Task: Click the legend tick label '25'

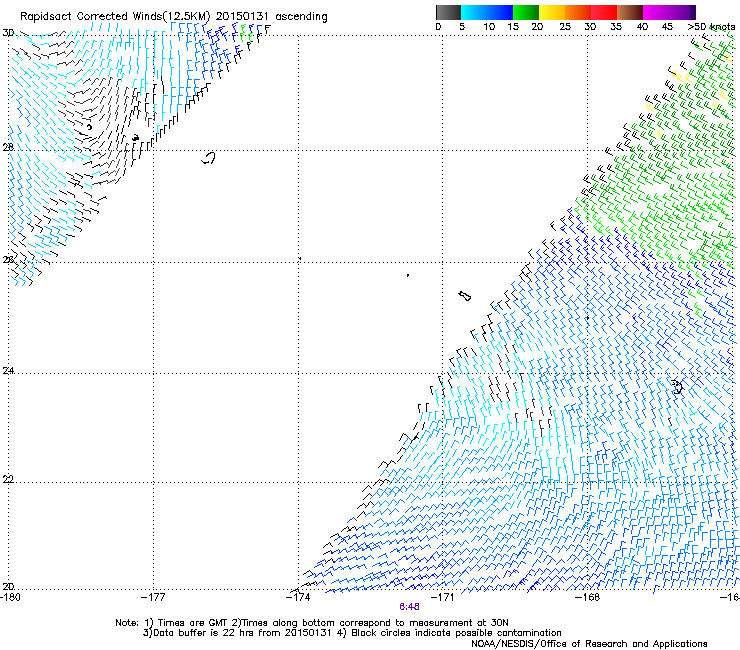Action: point(564,27)
